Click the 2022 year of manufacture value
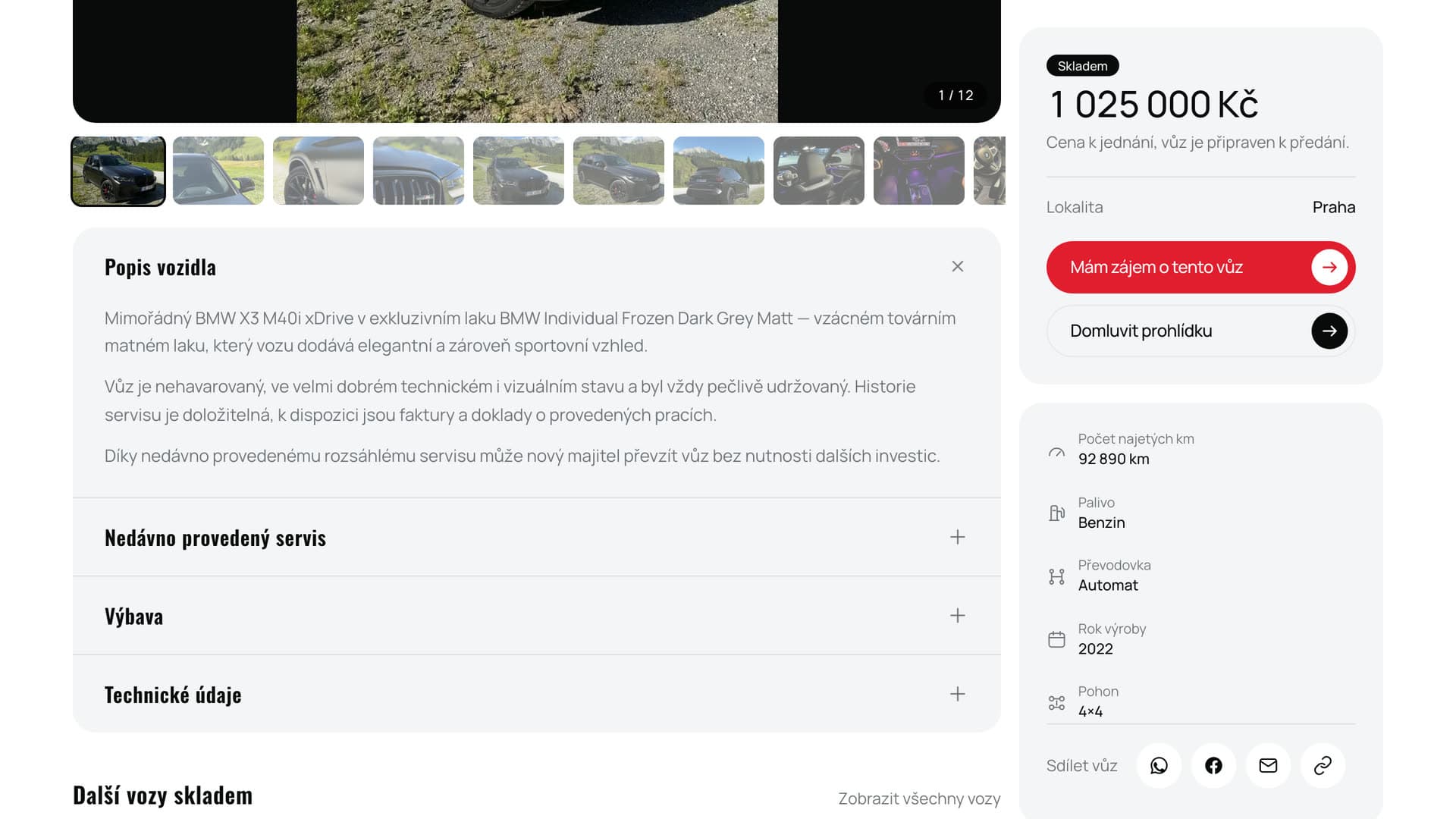1456x819 pixels. [x=1095, y=649]
